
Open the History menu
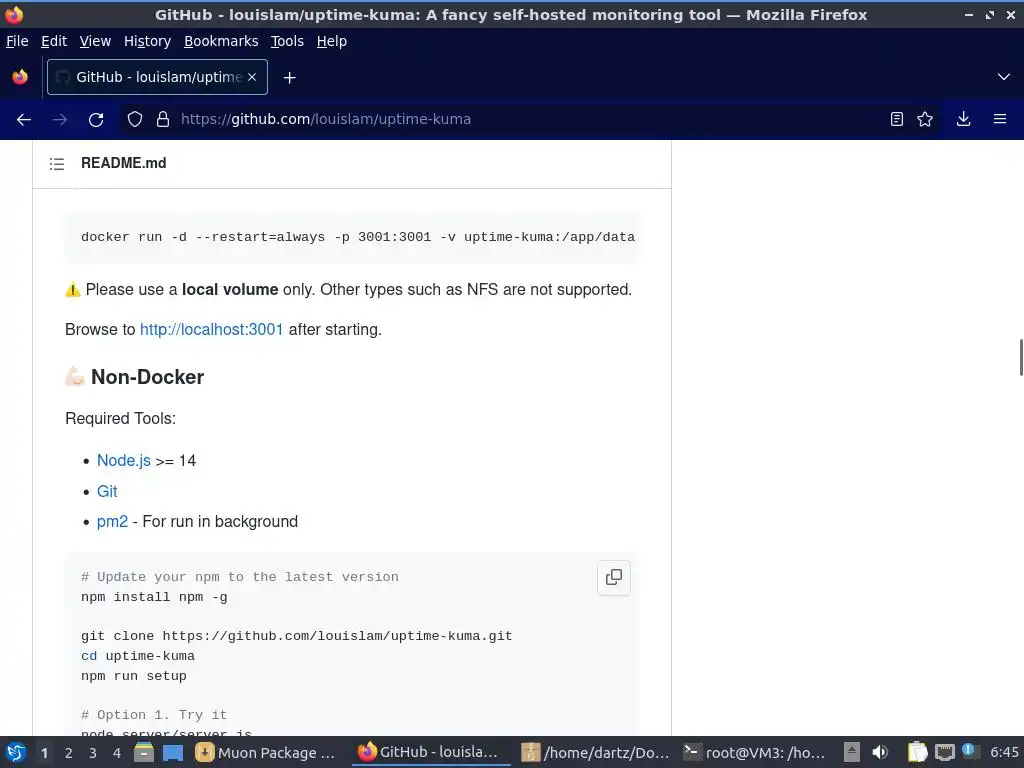click(x=147, y=41)
